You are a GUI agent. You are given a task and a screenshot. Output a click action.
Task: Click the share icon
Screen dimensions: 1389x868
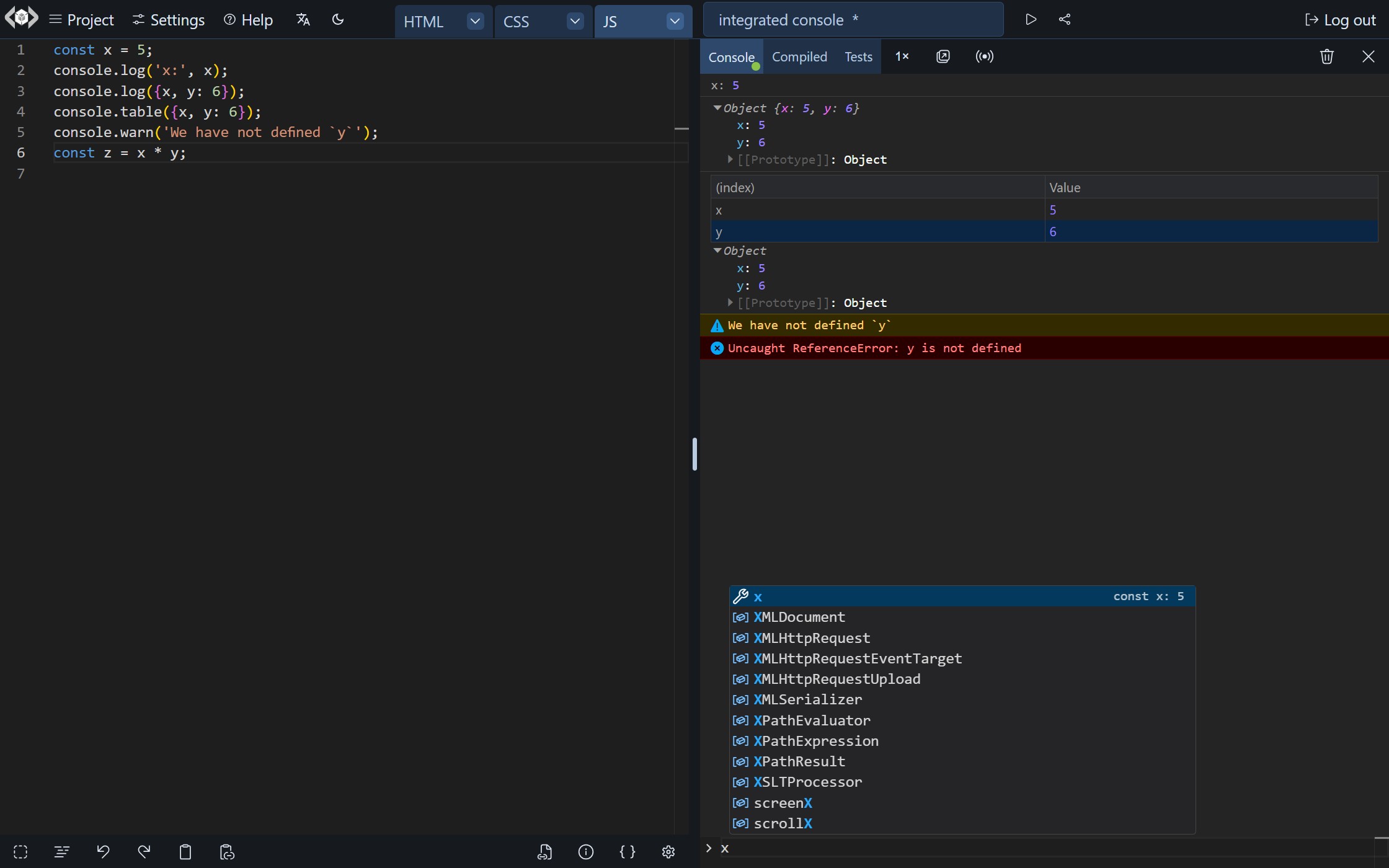pos(1065,20)
